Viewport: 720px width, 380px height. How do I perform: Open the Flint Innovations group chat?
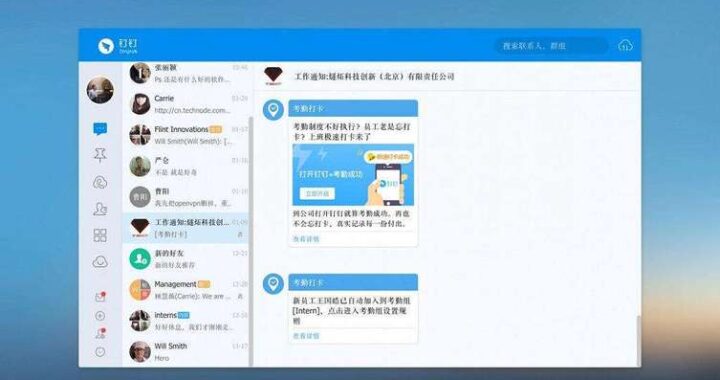point(187,135)
